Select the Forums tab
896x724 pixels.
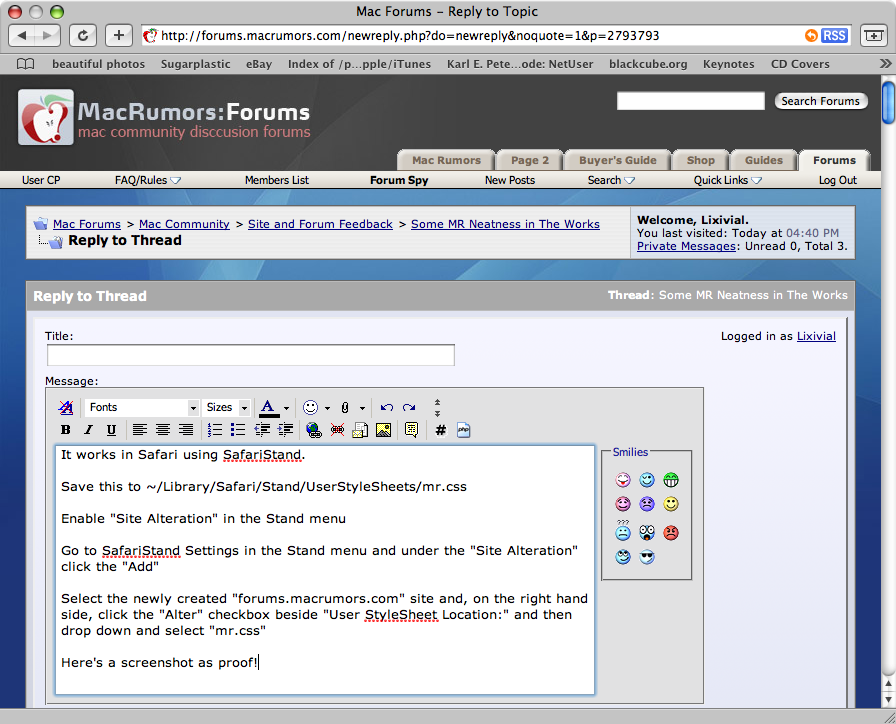pyautogui.click(x=834, y=161)
